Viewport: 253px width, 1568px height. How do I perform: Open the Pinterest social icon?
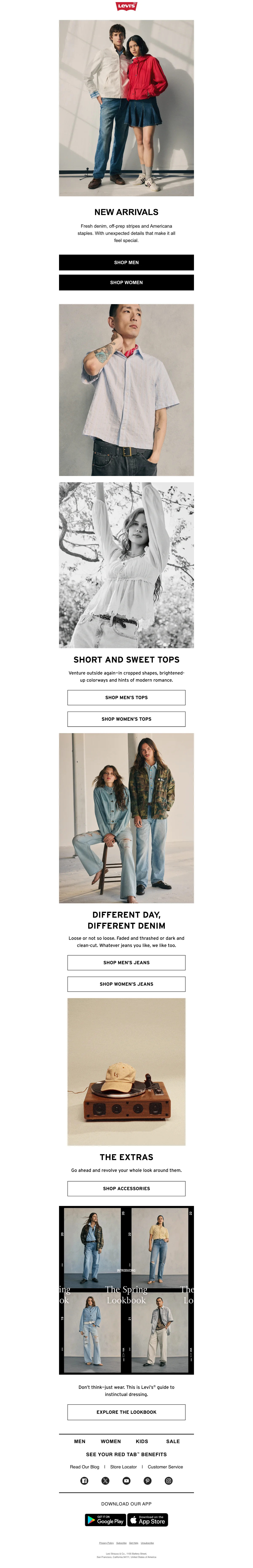point(148,1481)
